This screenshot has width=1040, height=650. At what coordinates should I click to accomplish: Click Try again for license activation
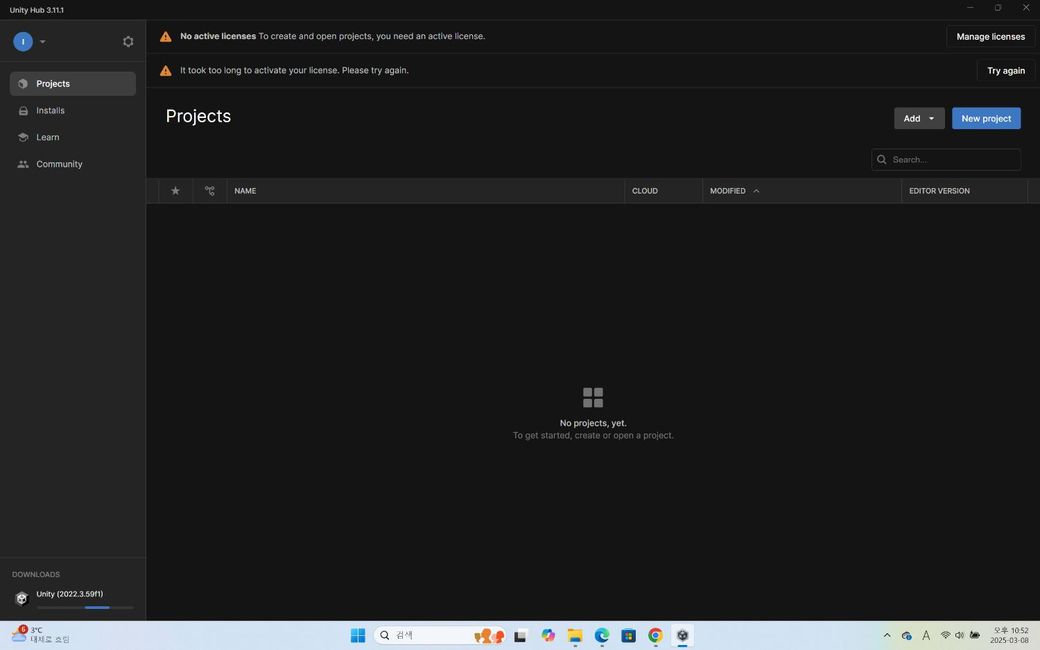[x=1005, y=71]
